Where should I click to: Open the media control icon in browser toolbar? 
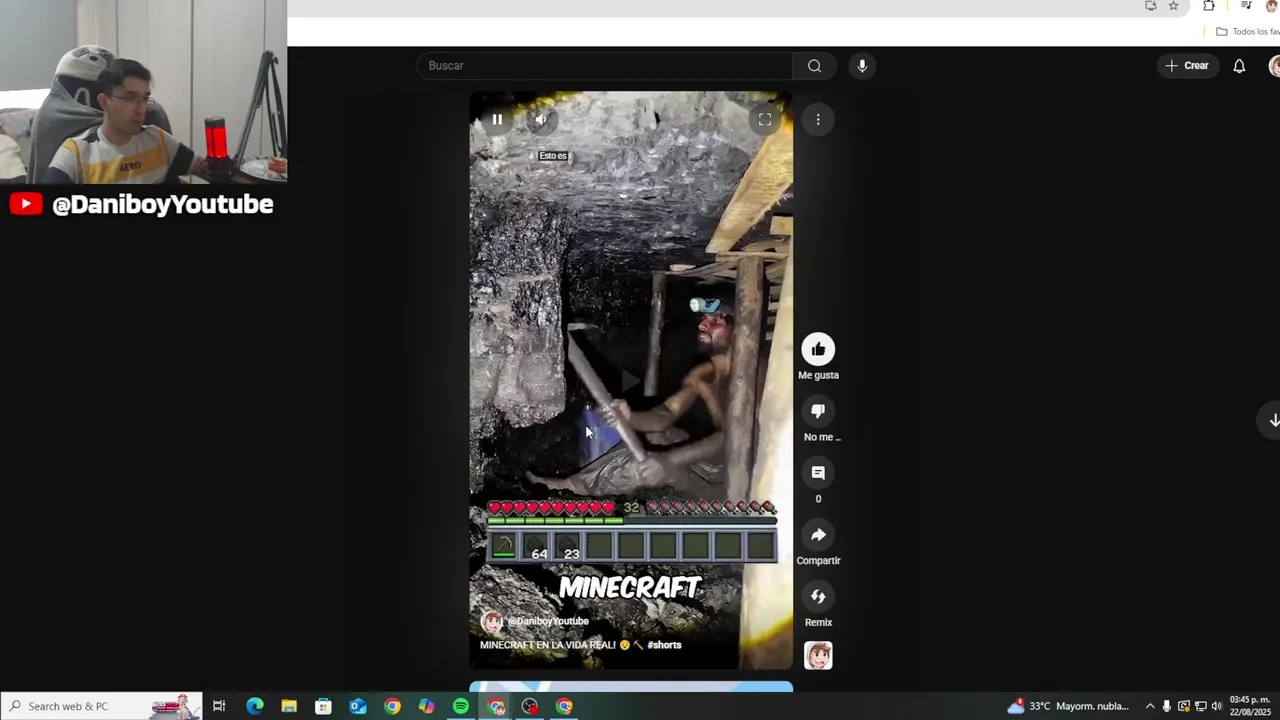pyautogui.click(x=1246, y=6)
